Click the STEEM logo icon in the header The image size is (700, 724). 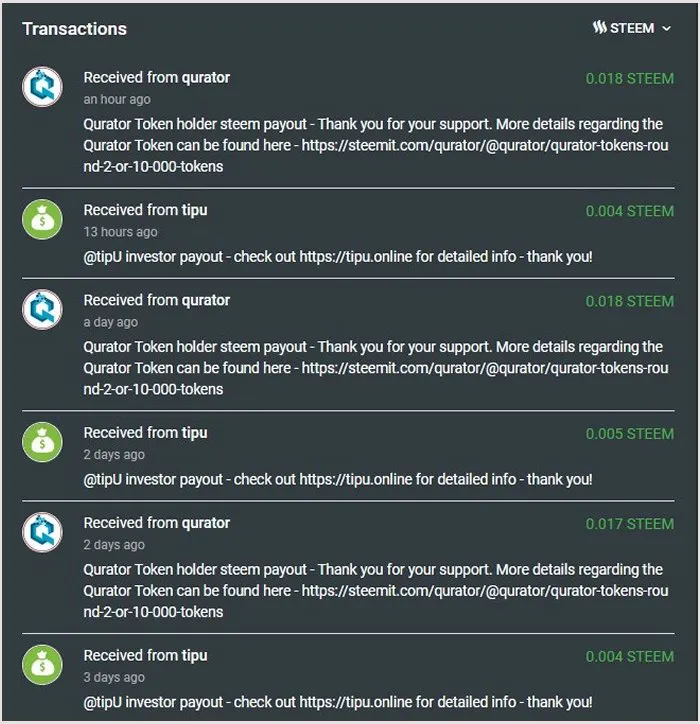(x=599, y=28)
